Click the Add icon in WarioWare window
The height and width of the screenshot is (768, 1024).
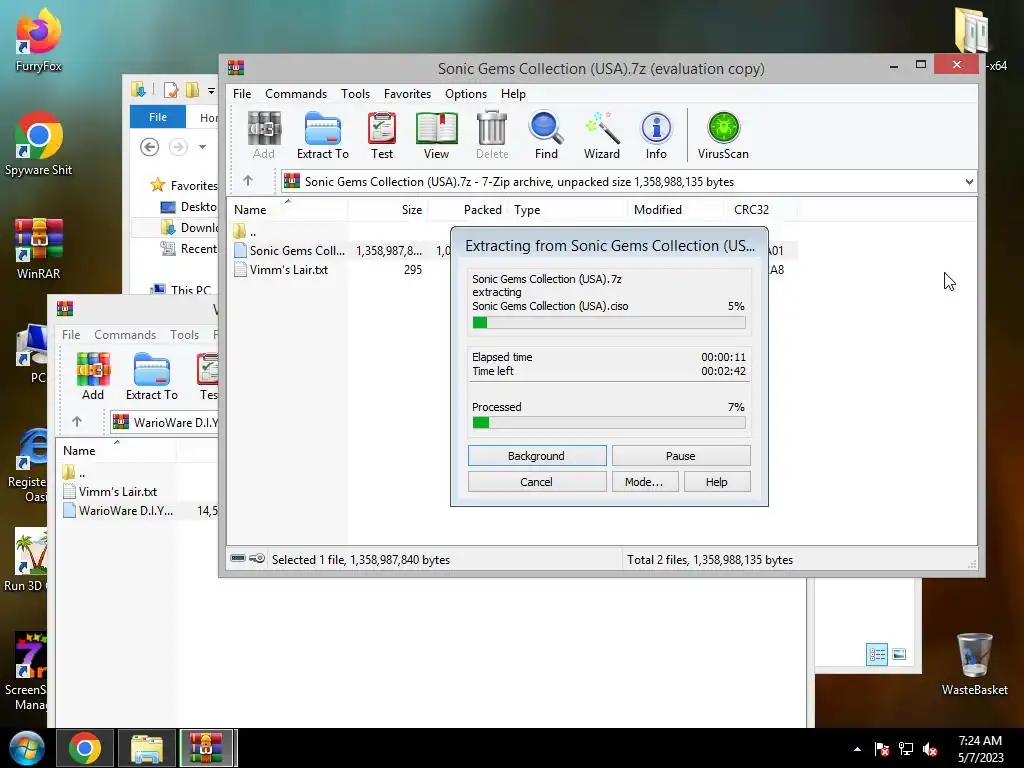(x=93, y=376)
